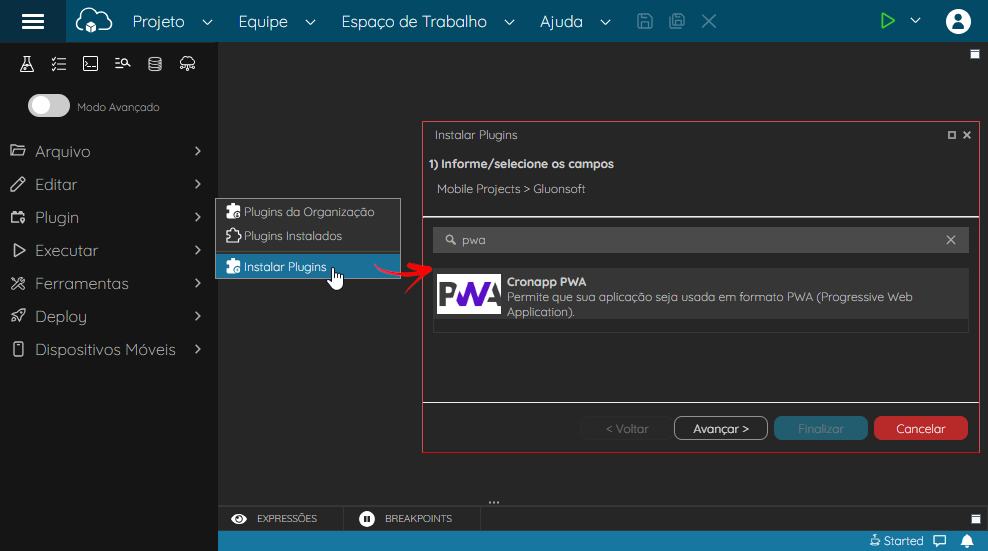Click the Mobile Projects > Gluonsoft breadcrumb

click(x=511, y=189)
